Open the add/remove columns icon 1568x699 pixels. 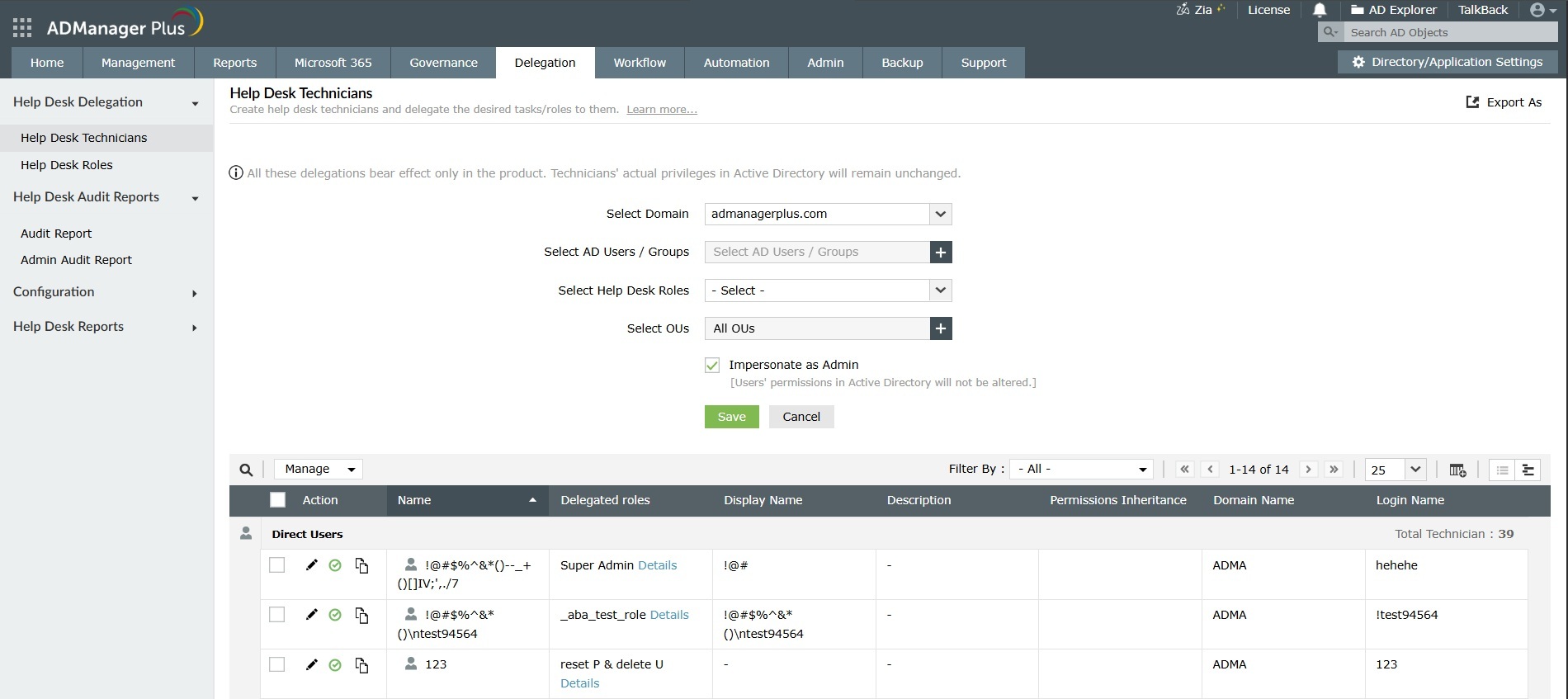pyautogui.click(x=1457, y=470)
